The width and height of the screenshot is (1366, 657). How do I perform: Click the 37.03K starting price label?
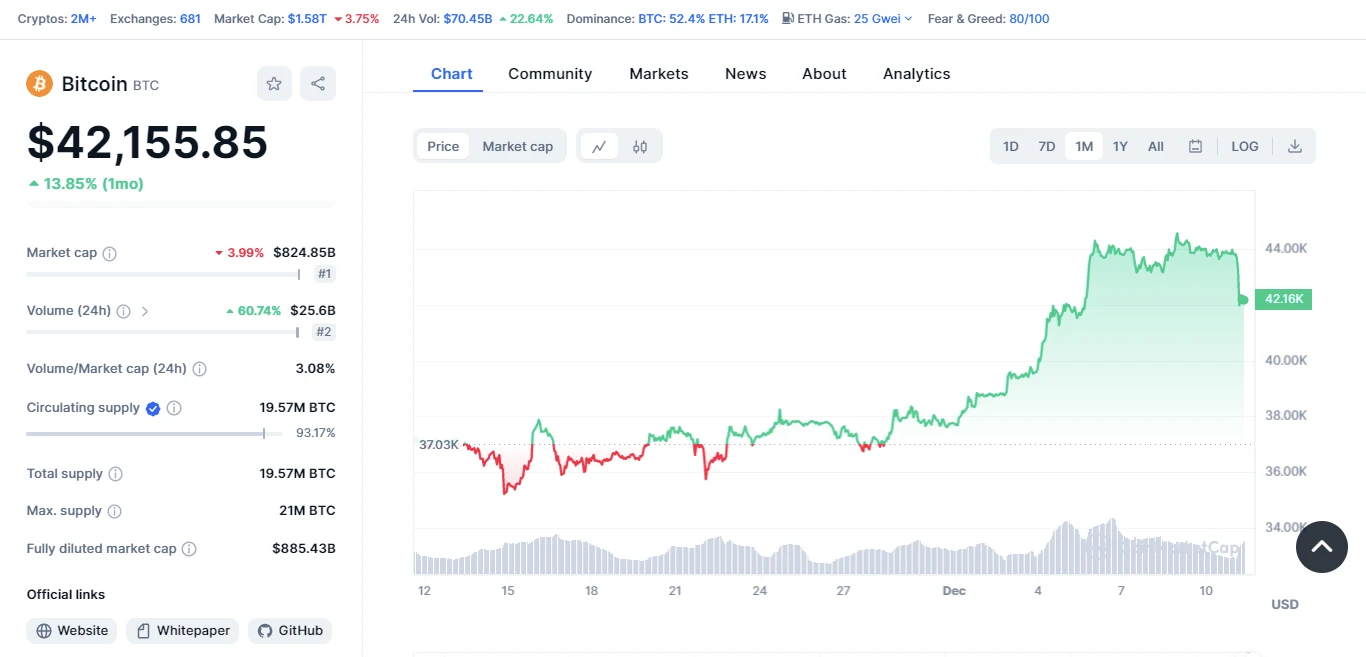[439, 444]
